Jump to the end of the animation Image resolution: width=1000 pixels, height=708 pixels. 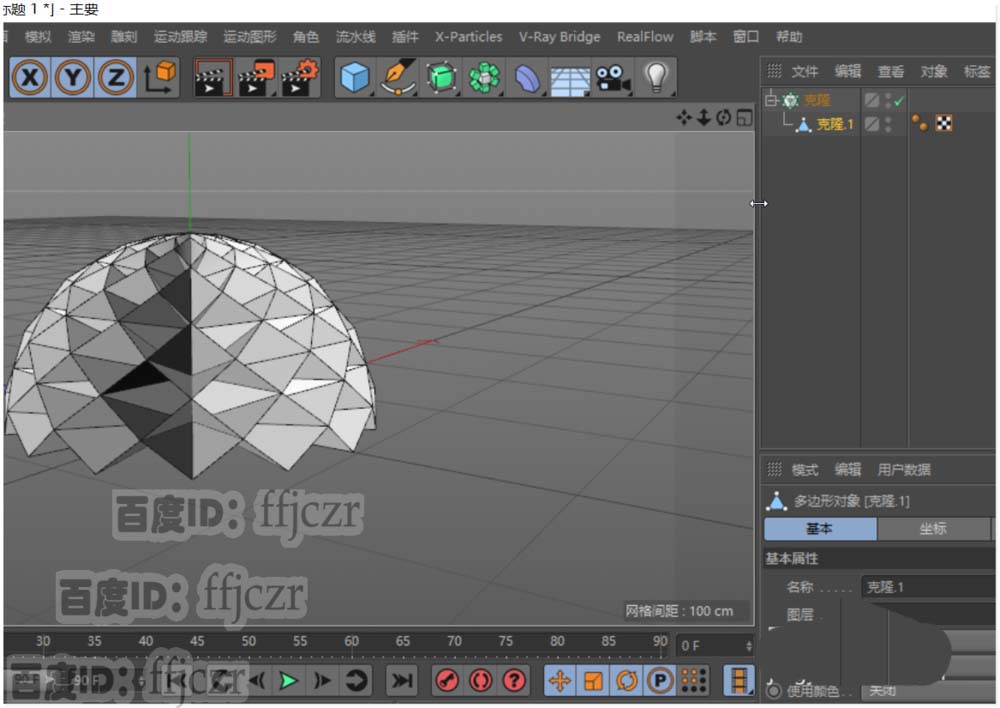402,681
